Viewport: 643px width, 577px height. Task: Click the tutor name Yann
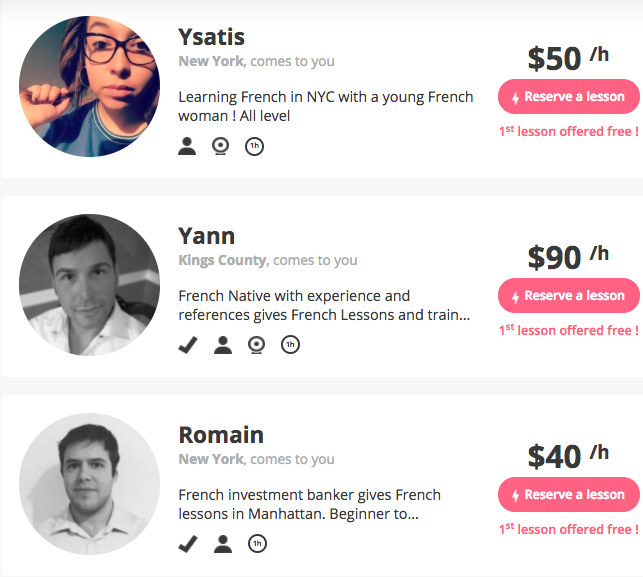tap(207, 236)
